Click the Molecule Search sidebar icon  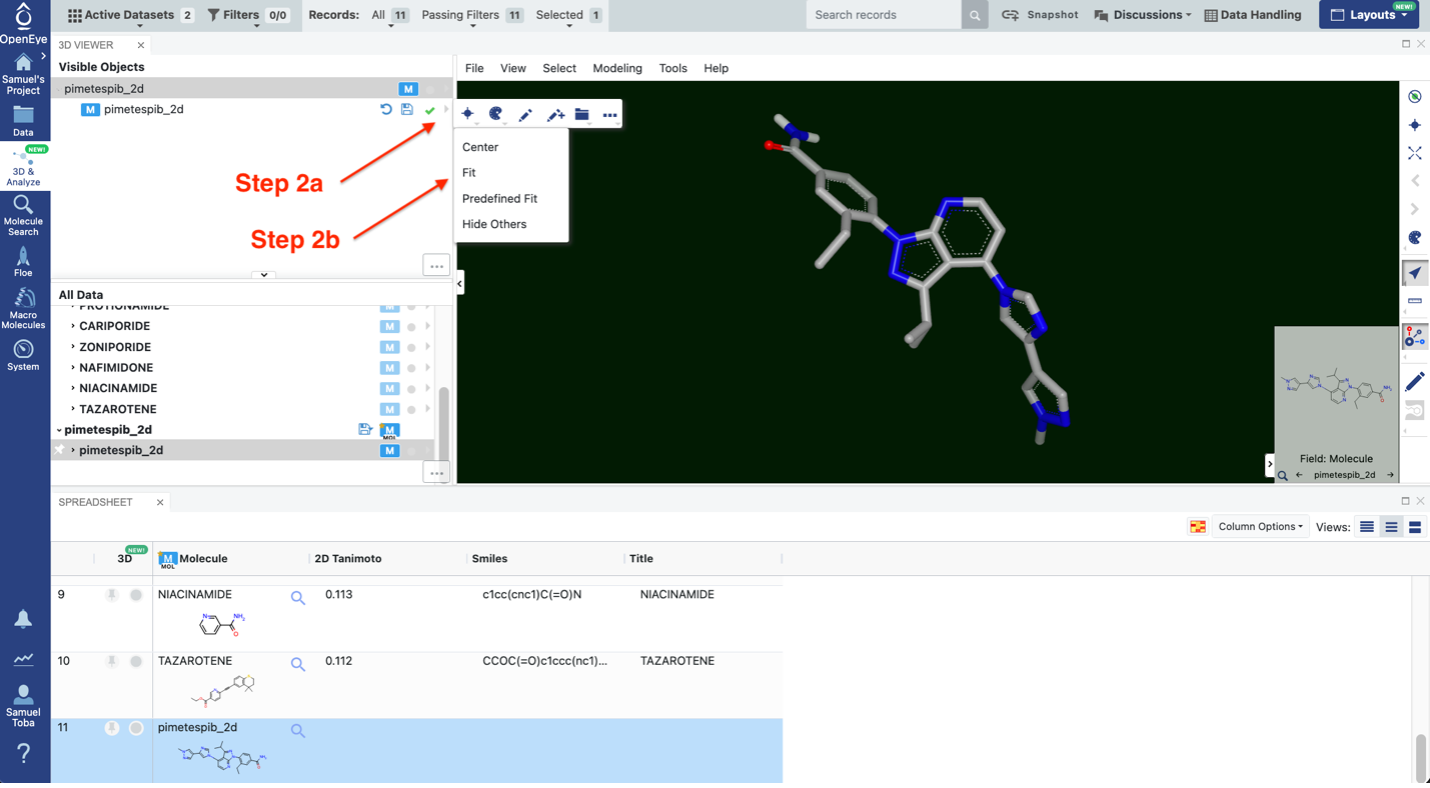pyautogui.click(x=23, y=214)
